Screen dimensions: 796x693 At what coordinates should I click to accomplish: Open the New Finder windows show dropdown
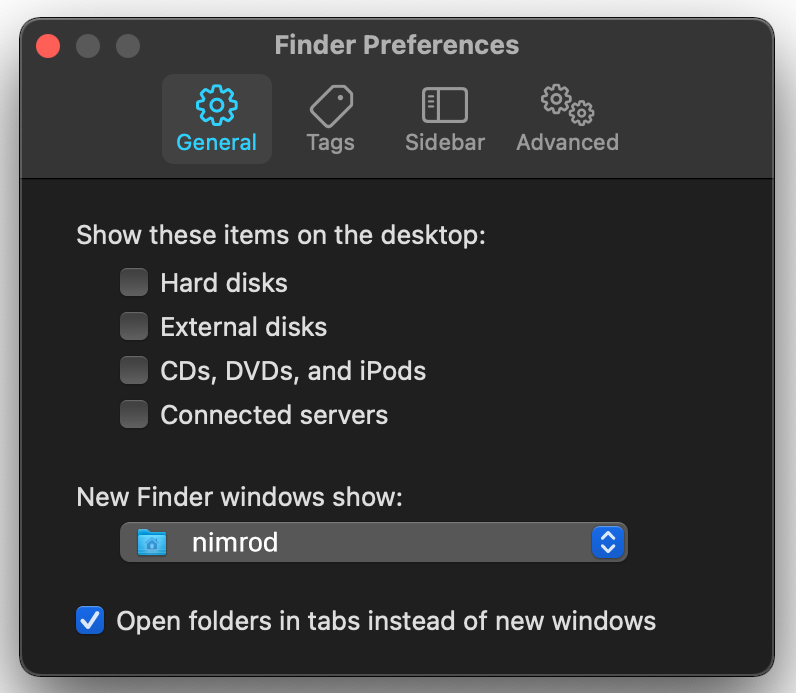(x=373, y=542)
